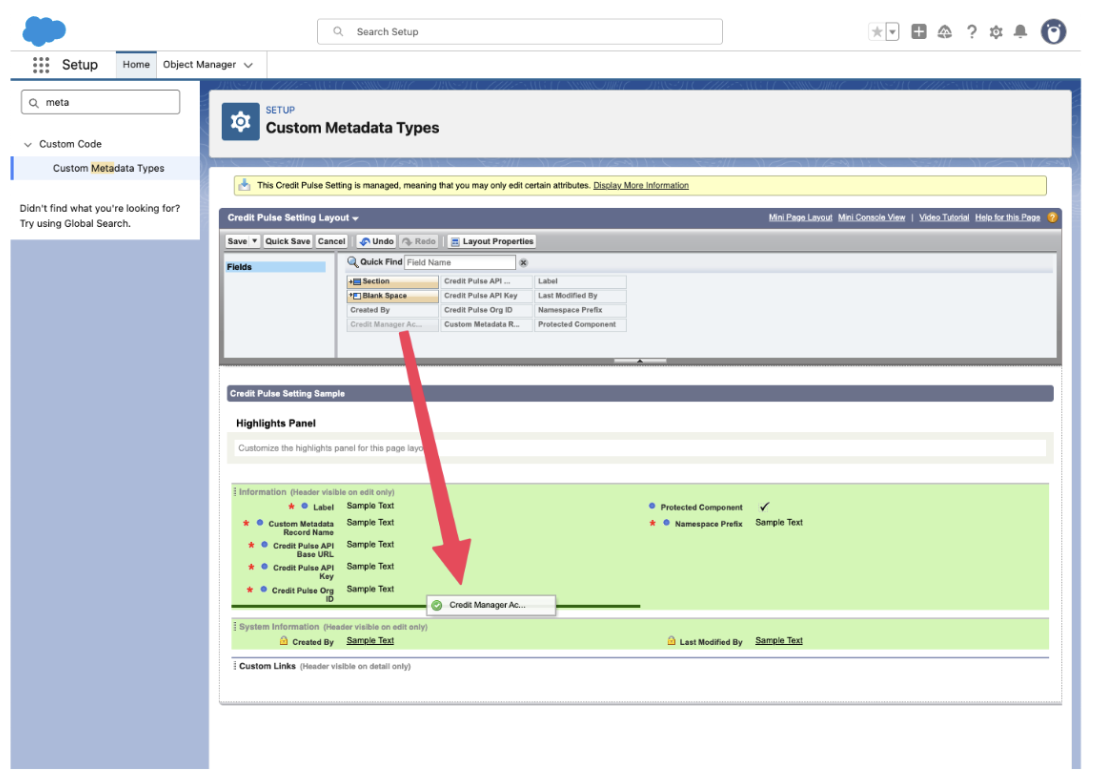Click the Display More Information link
Image resolution: width=1093 pixels, height=779 pixels.
click(640, 186)
